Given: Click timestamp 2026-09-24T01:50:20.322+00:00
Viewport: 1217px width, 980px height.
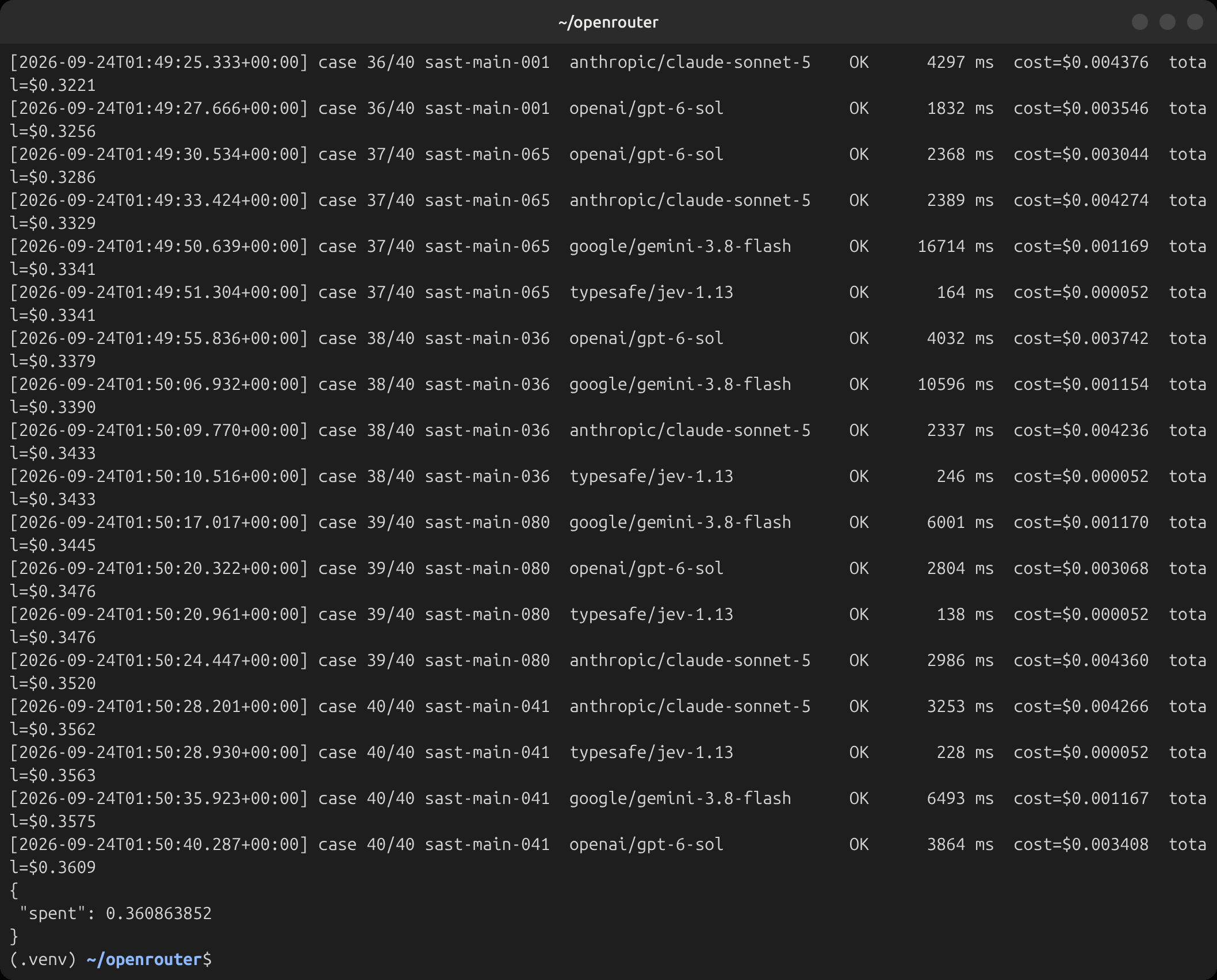Looking at the screenshot, I should tap(159, 568).
